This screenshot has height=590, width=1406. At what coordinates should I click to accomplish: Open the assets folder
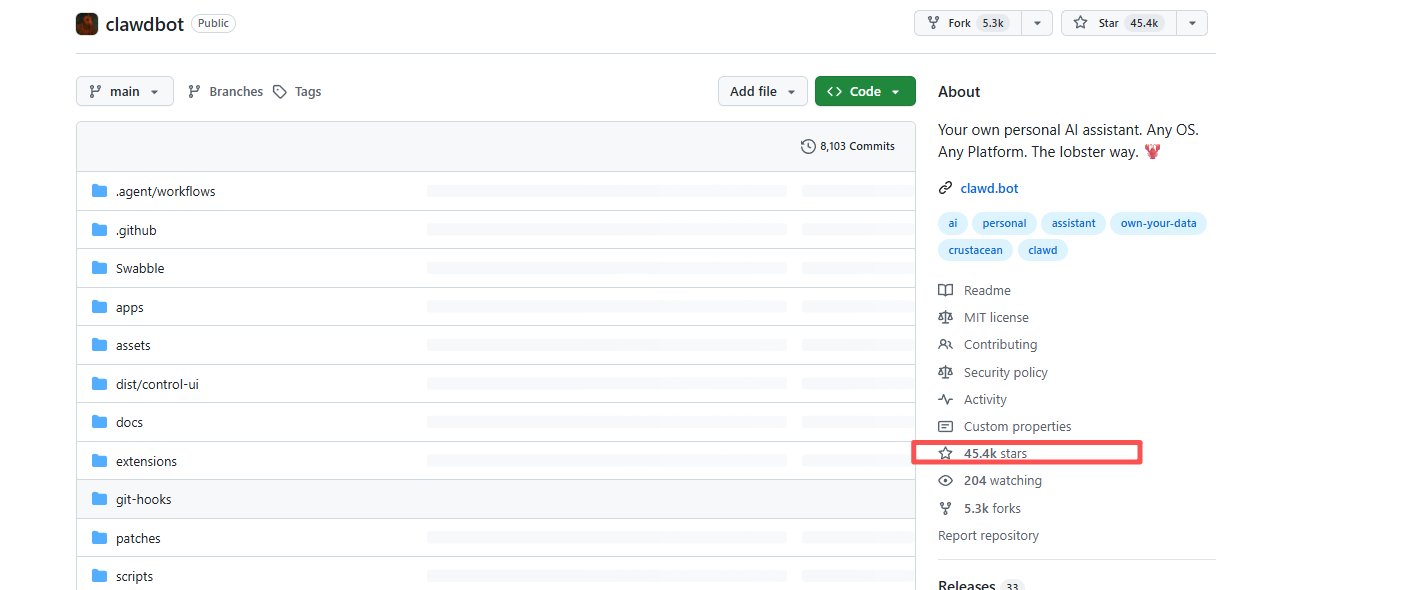pyautogui.click(x=133, y=345)
